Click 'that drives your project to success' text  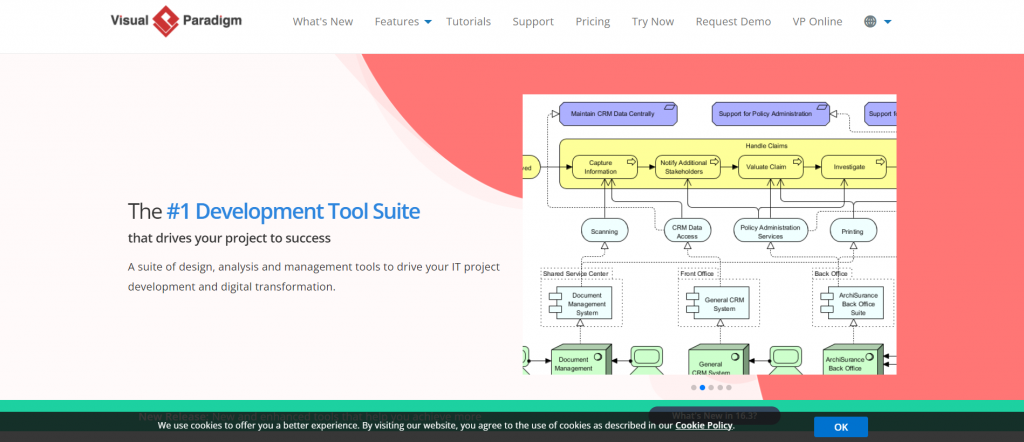click(229, 238)
